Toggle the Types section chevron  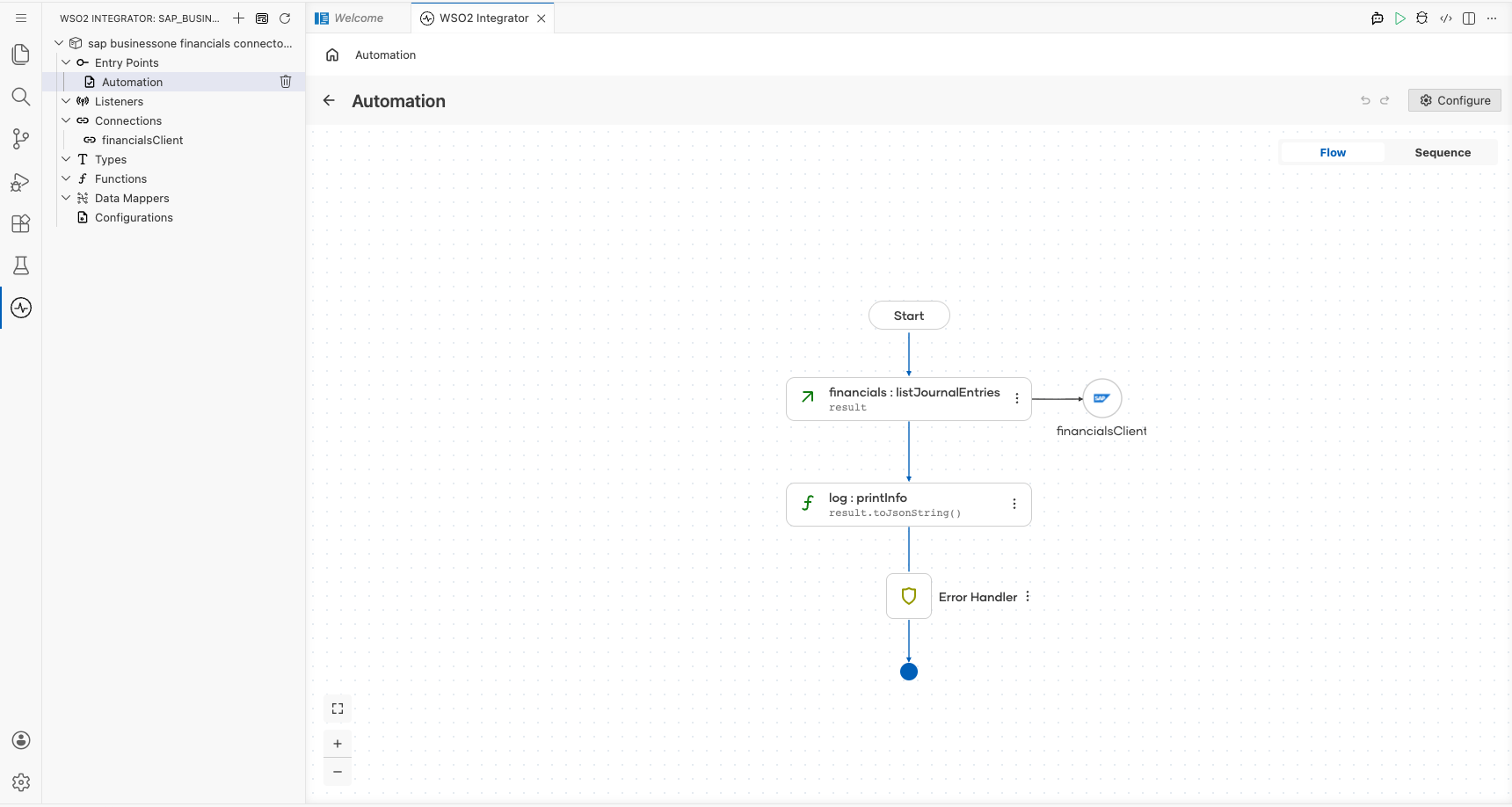[x=66, y=159]
